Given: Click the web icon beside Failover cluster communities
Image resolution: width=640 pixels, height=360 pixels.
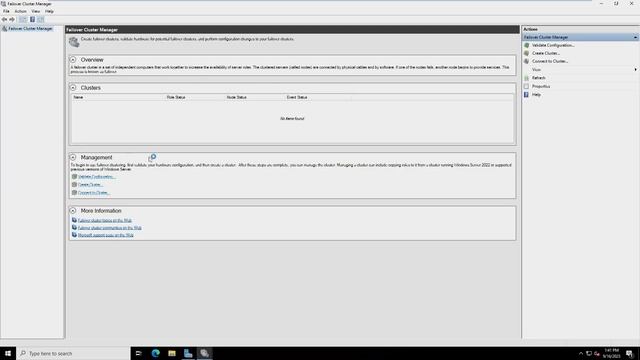Looking at the screenshot, I should 74,227.
